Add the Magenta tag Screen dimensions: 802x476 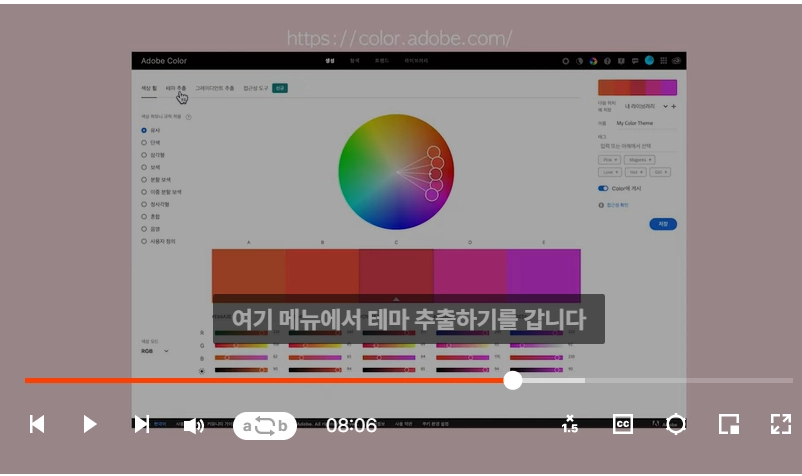coord(639,160)
